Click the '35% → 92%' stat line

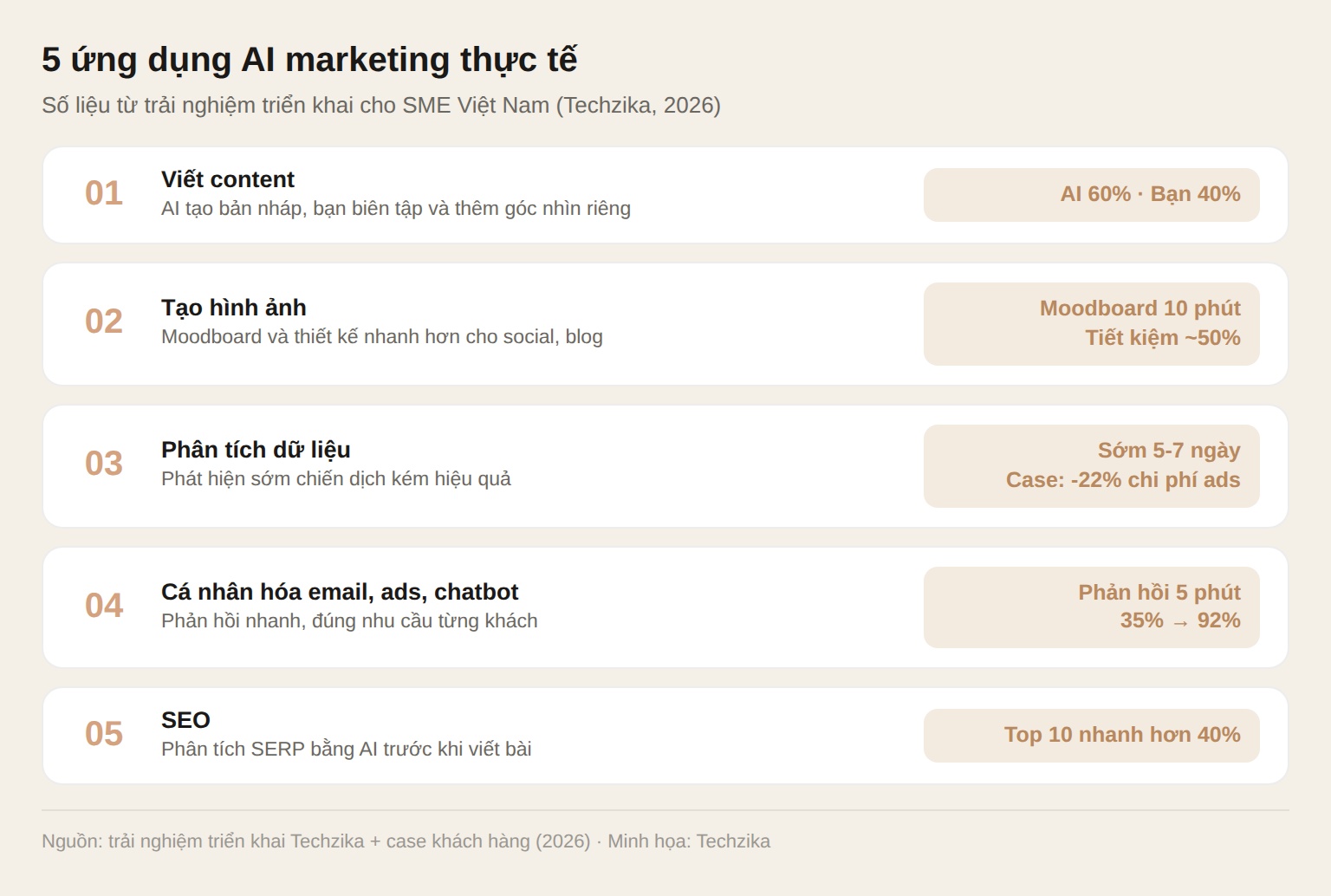click(x=1180, y=620)
